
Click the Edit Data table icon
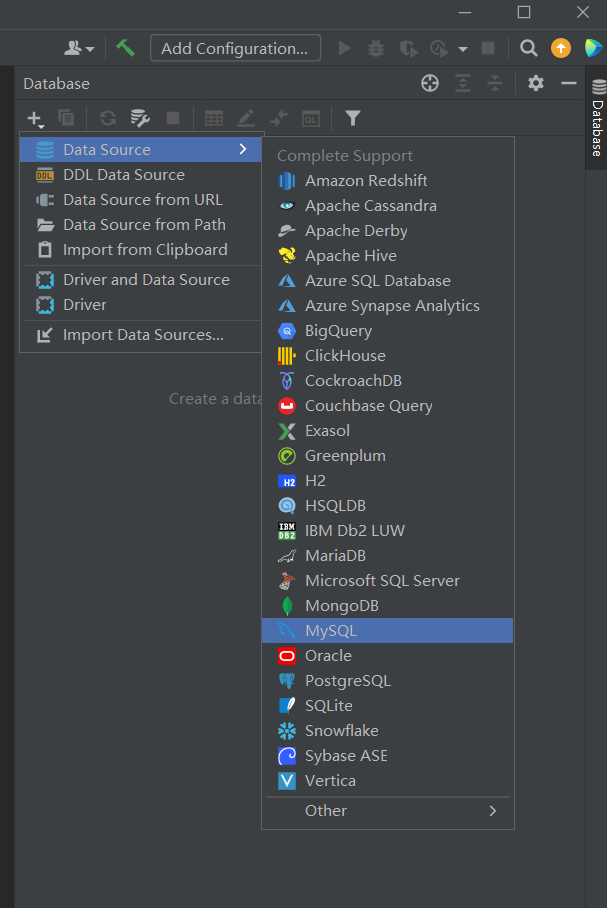click(x=214, y=118)
